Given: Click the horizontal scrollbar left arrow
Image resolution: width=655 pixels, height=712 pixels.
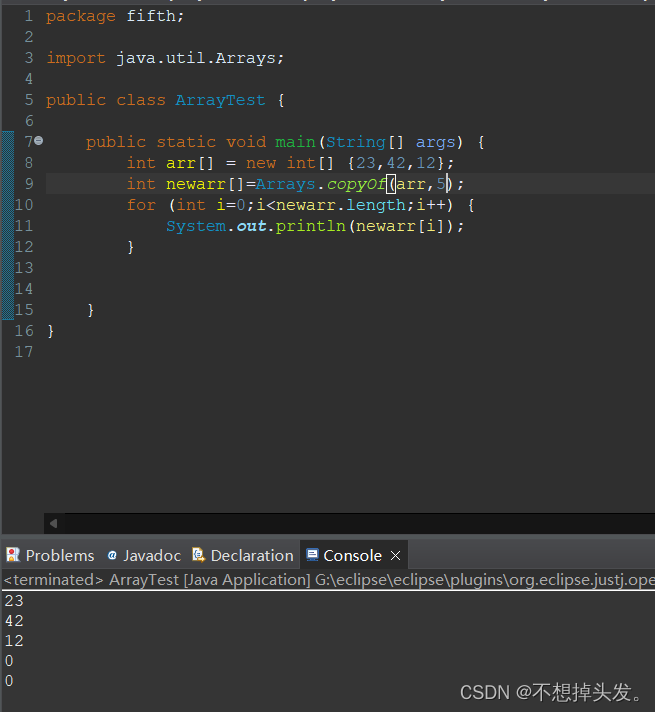Looking at the screenshot, I should click(54, 524).
